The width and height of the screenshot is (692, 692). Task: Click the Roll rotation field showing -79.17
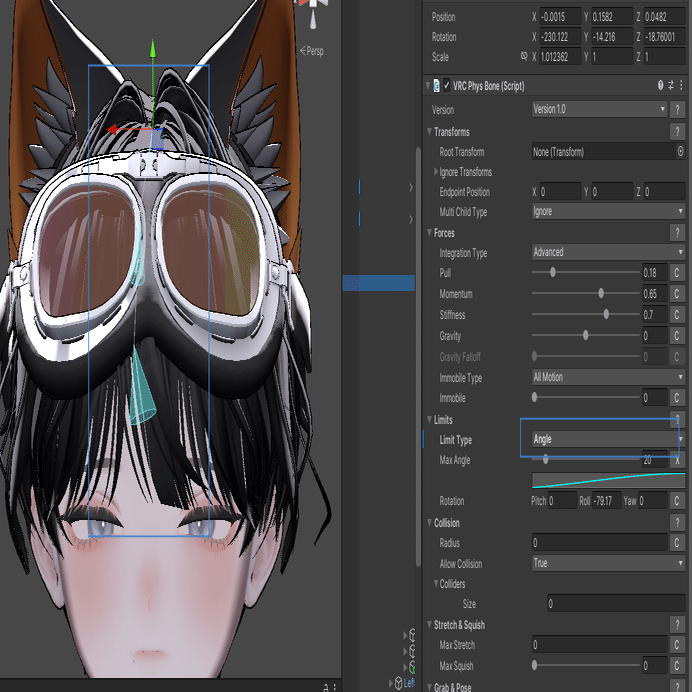606,500
